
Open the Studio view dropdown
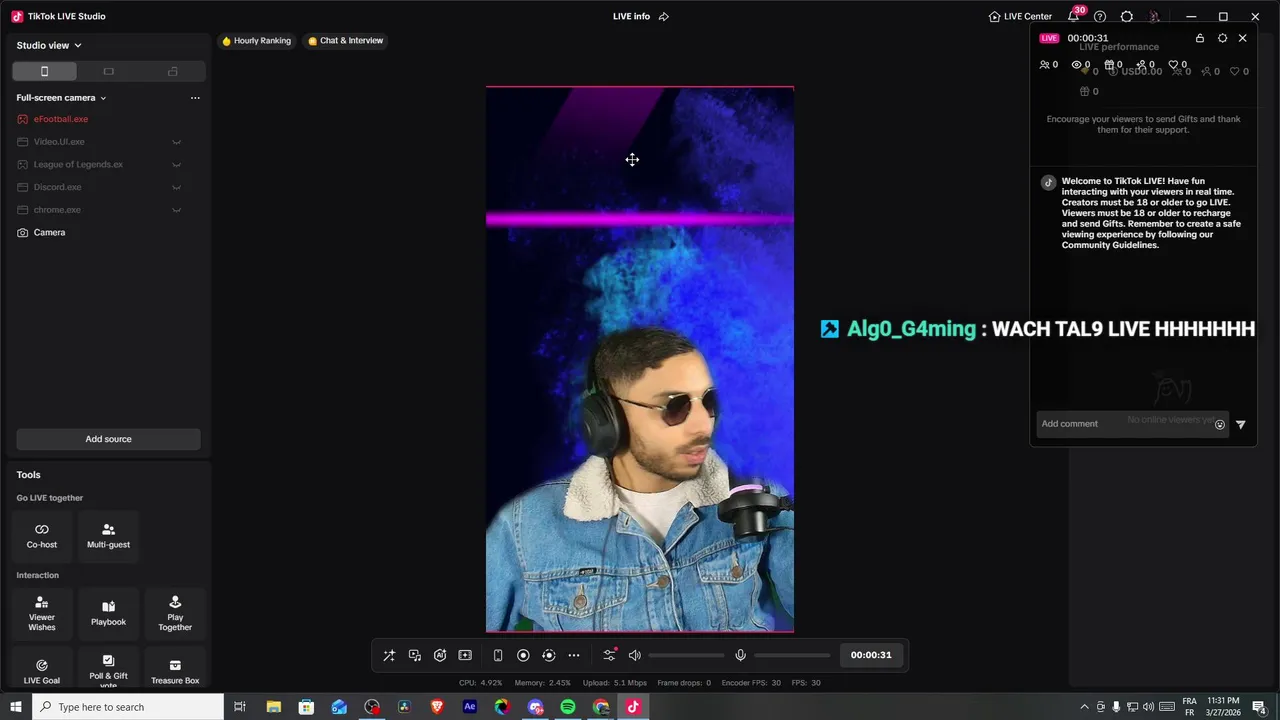(x=49, y=45)
